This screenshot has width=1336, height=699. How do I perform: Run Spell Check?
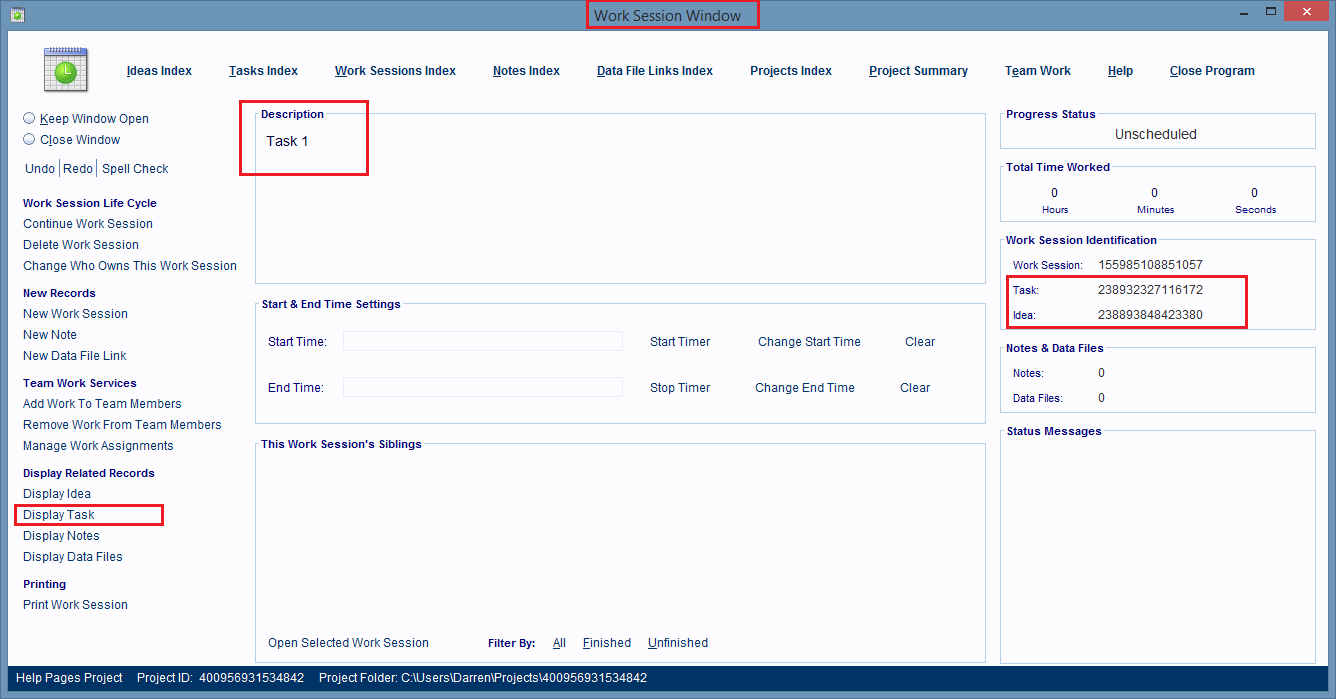pyautogui.click(x=135, y=169)
